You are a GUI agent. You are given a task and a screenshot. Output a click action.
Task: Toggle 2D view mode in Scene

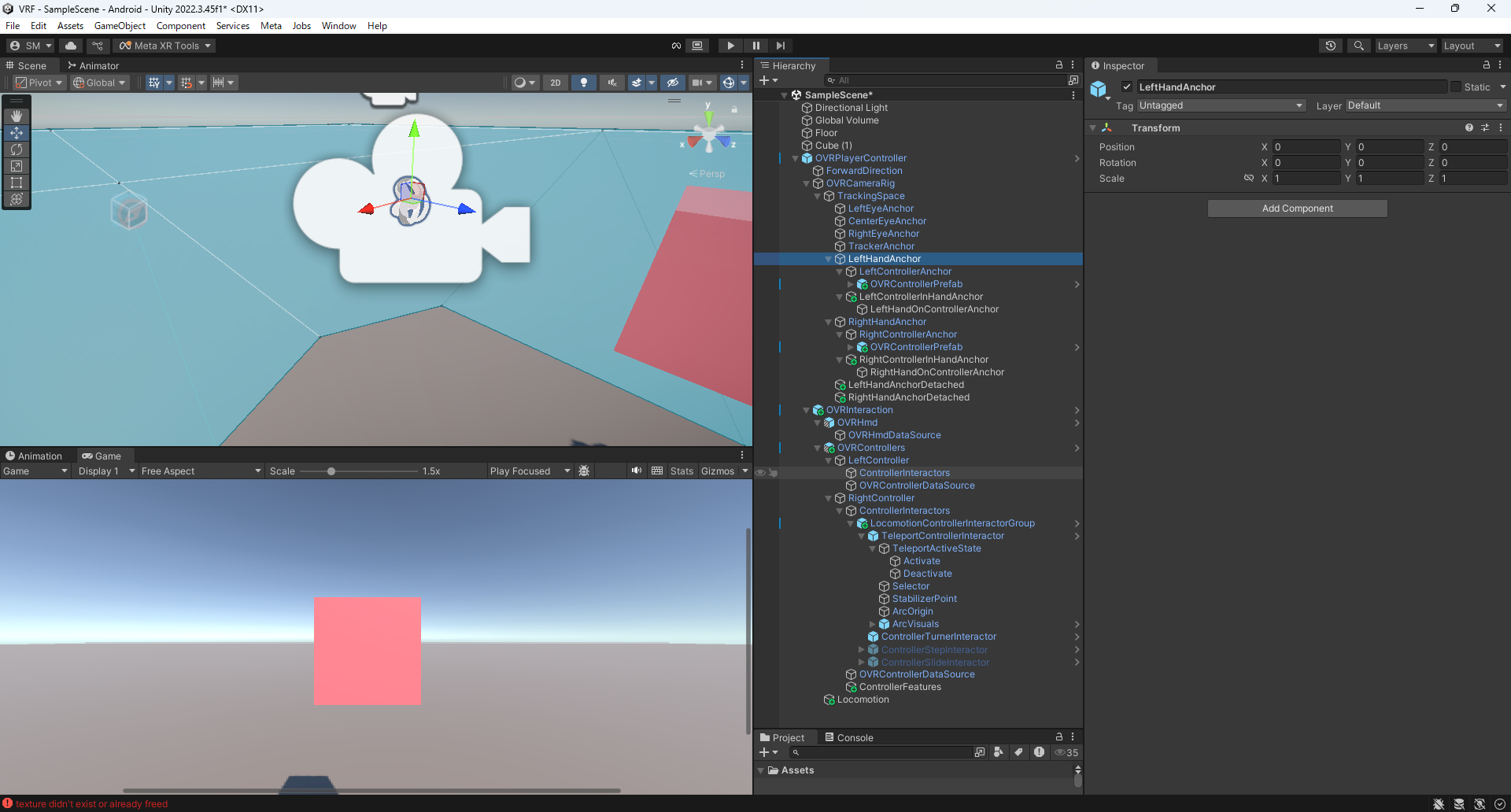pos(556,83)
